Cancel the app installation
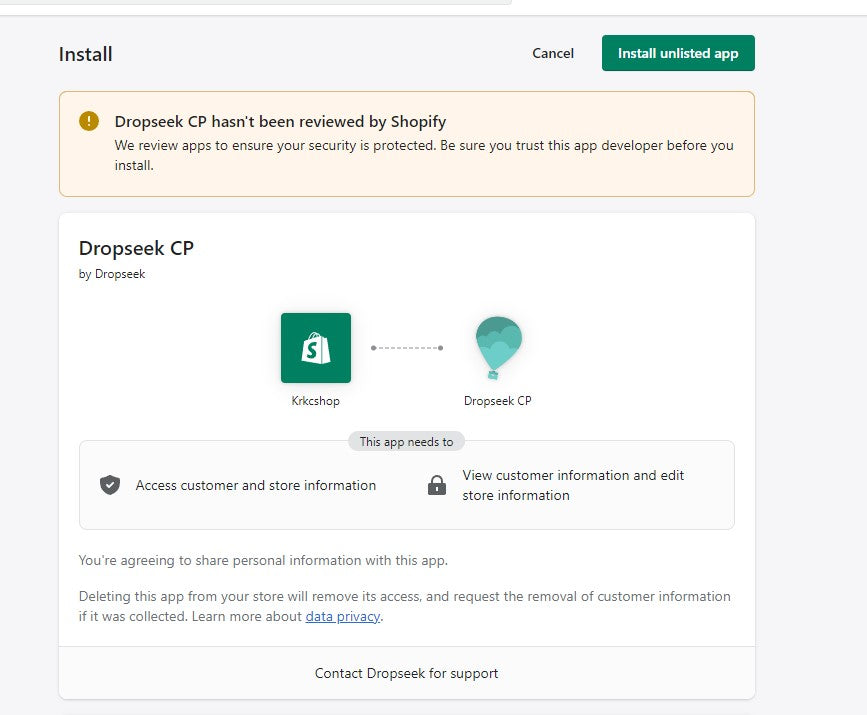The height and width of the screenshot is (715, 867). (x=553, y=54)
